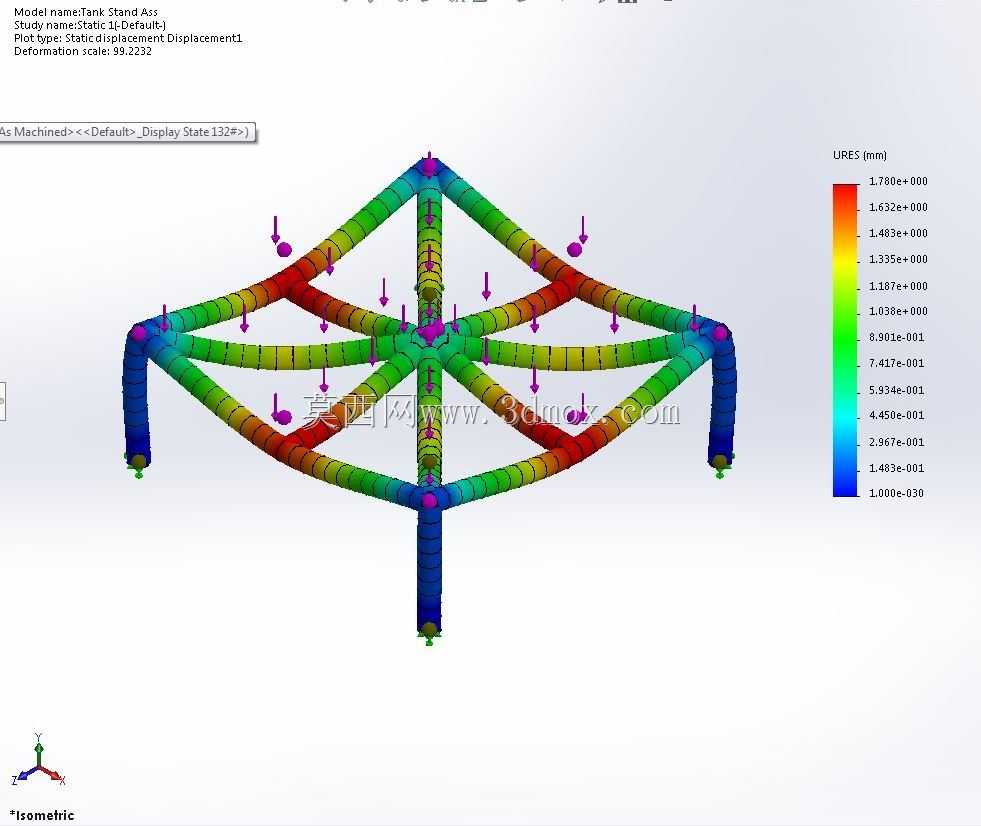This screenshot has height=826, width=981.
Task: Select the 1.335e+000 legend value
Action: click(898, 259)
